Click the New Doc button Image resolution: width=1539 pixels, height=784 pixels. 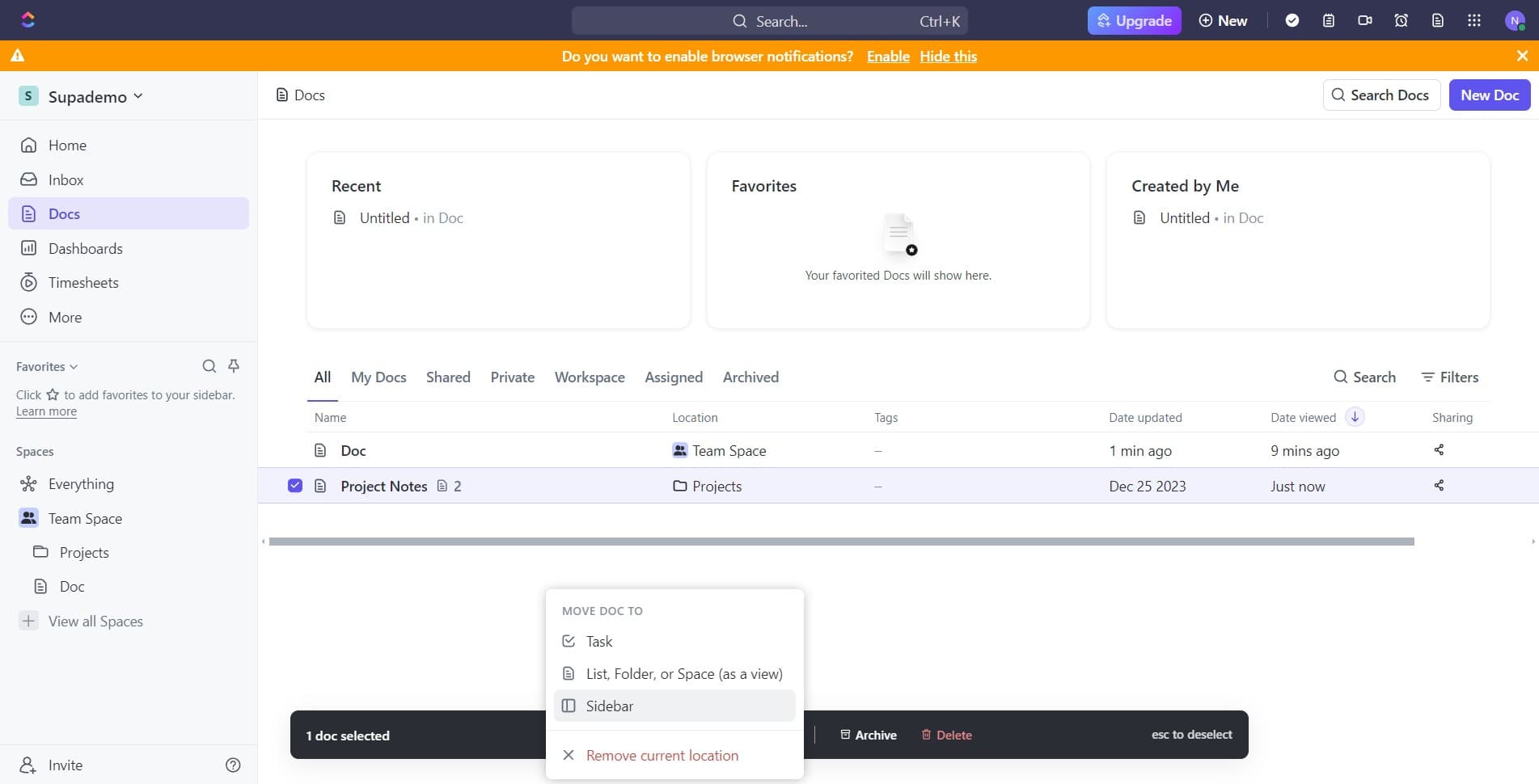(x=1489, y=95)
